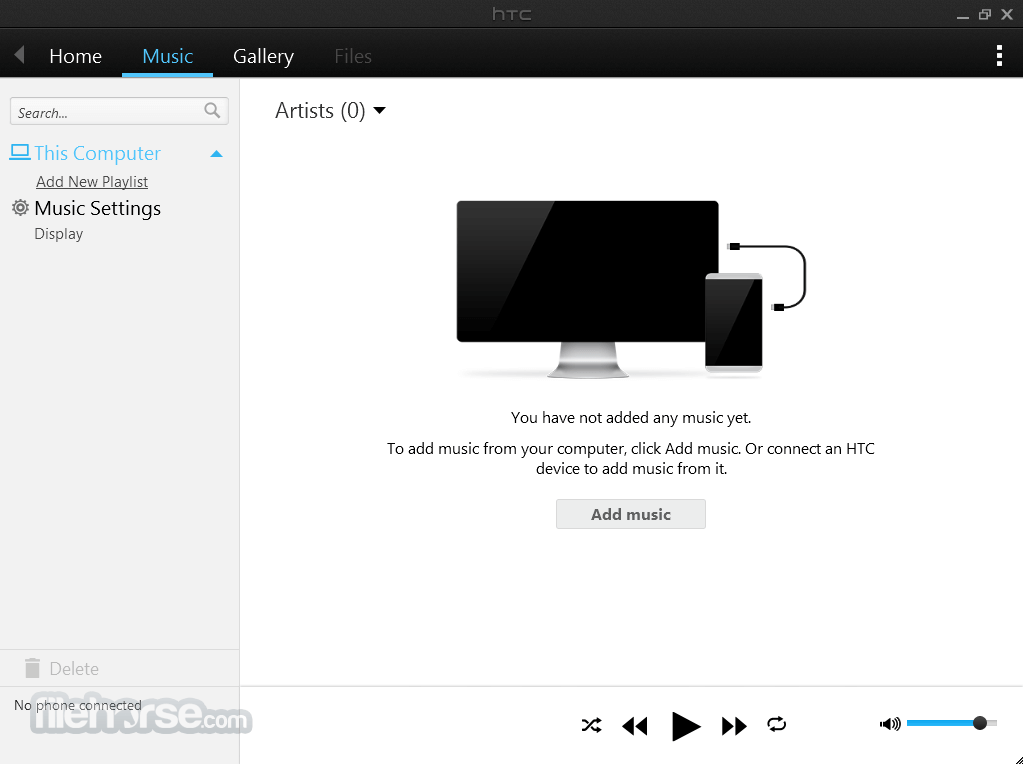Click the Add New Playlist link
The image size is (1023, 764).
click(92, 181)
